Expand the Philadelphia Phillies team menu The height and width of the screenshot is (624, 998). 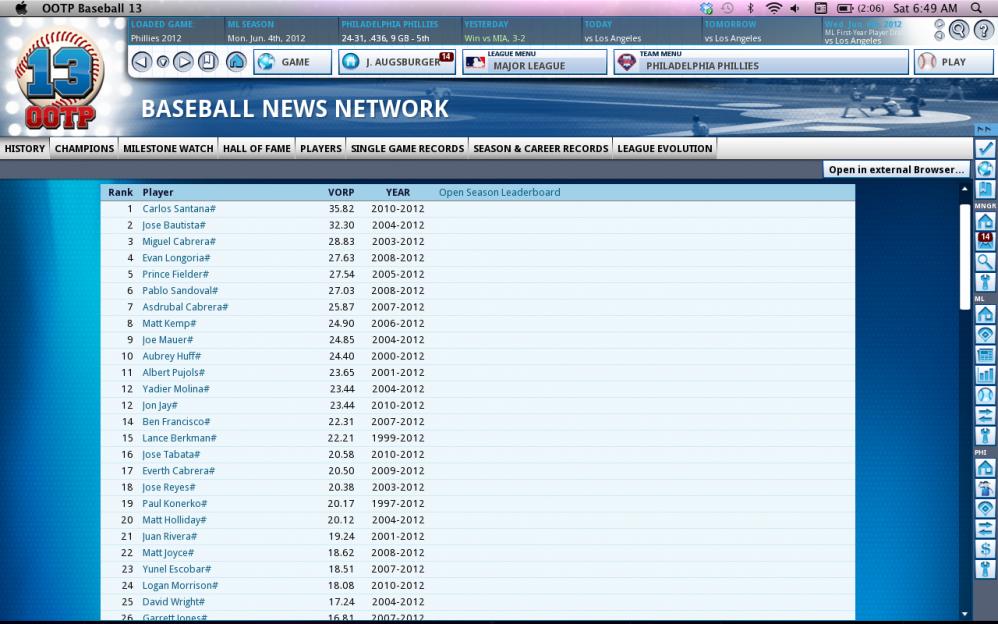point(761,62)
